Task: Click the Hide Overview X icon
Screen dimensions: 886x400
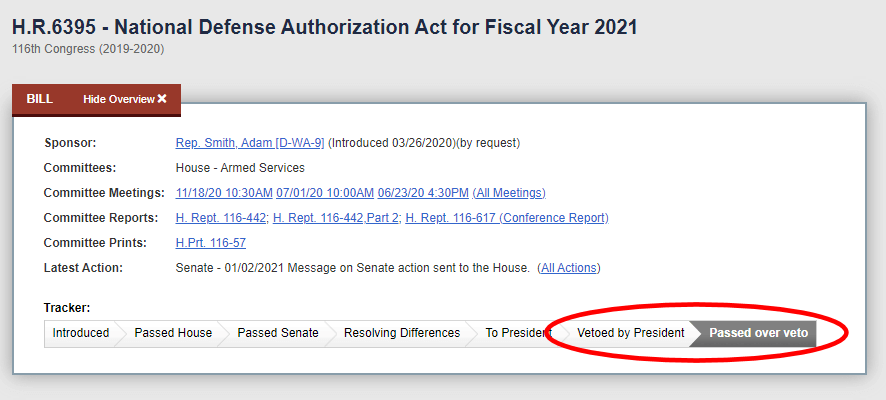Action: (162, 99)
